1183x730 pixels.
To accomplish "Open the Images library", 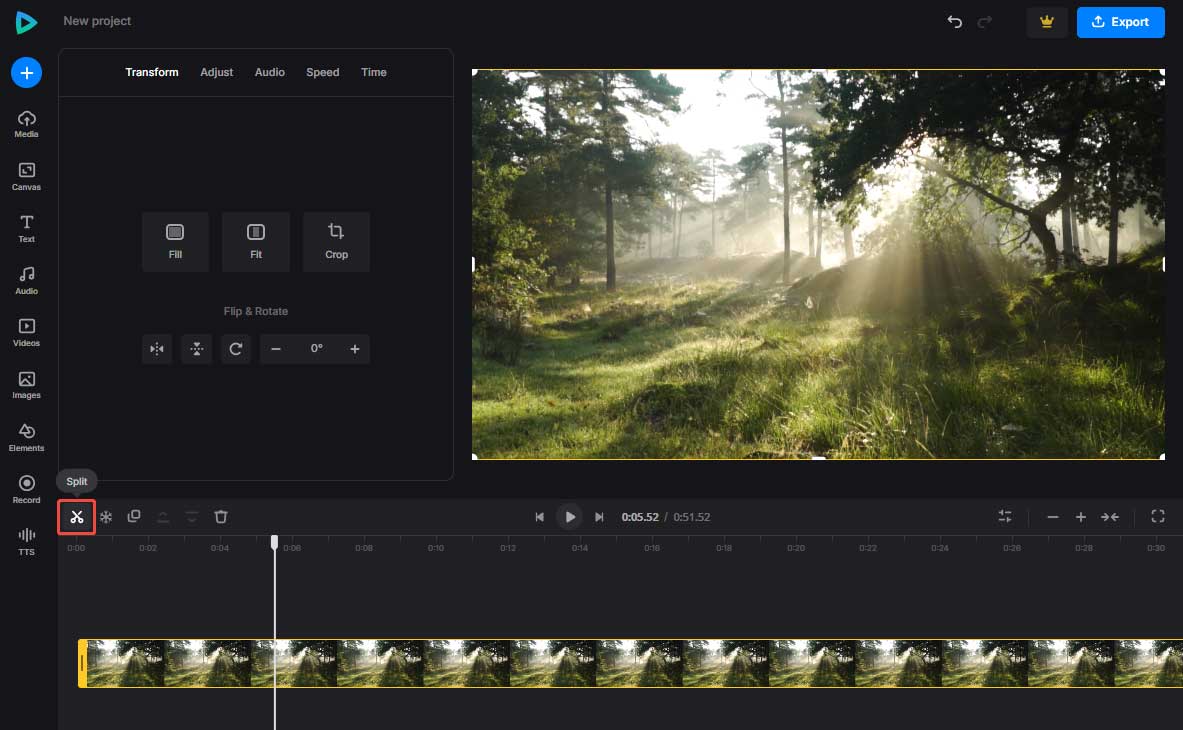I will coord(26,385).
